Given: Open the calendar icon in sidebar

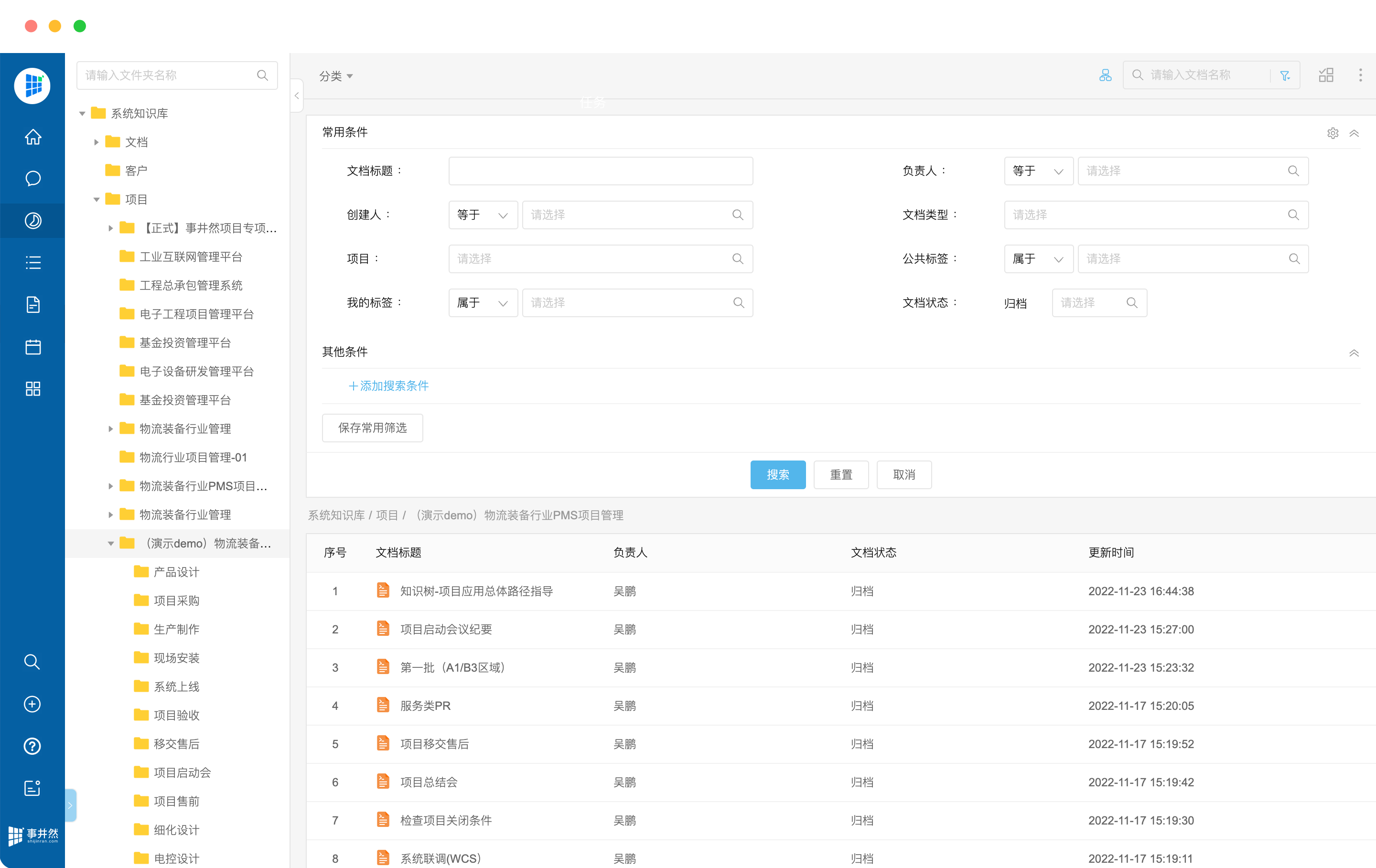Looking at the screenshot, I should click(x=32, y=347).
